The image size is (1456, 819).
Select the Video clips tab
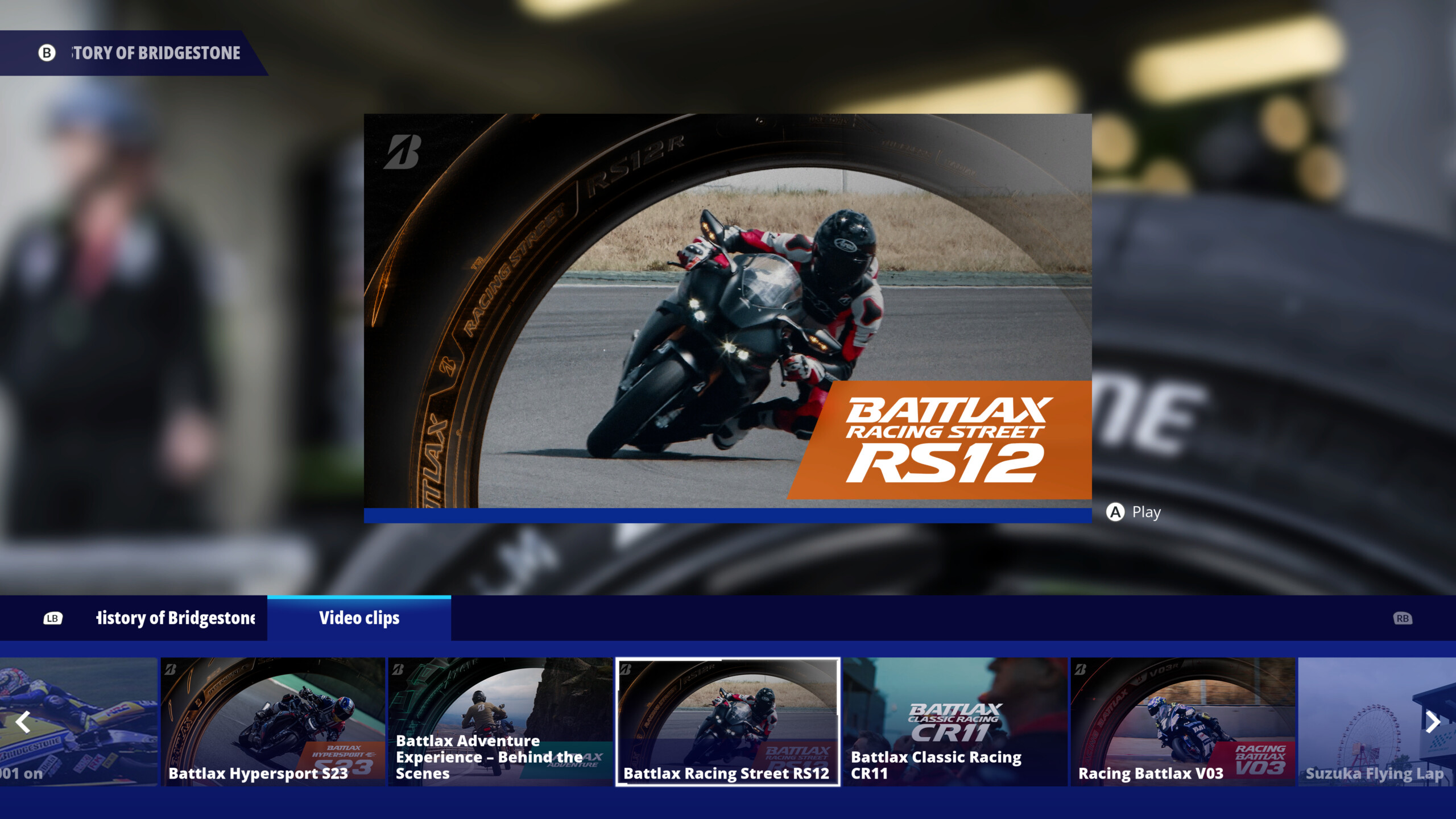coord(359,618)
